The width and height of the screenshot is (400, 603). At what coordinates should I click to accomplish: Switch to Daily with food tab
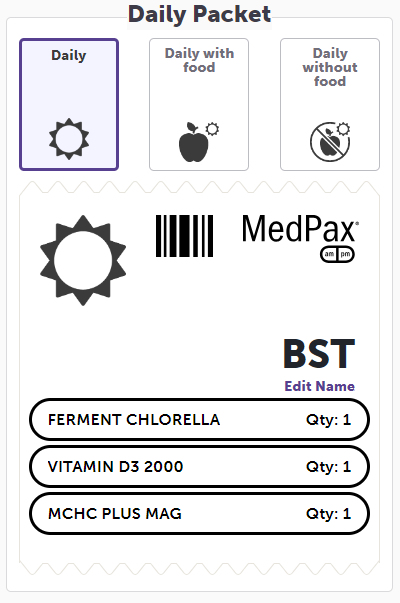pyautogui.click(x=199, y=104)
